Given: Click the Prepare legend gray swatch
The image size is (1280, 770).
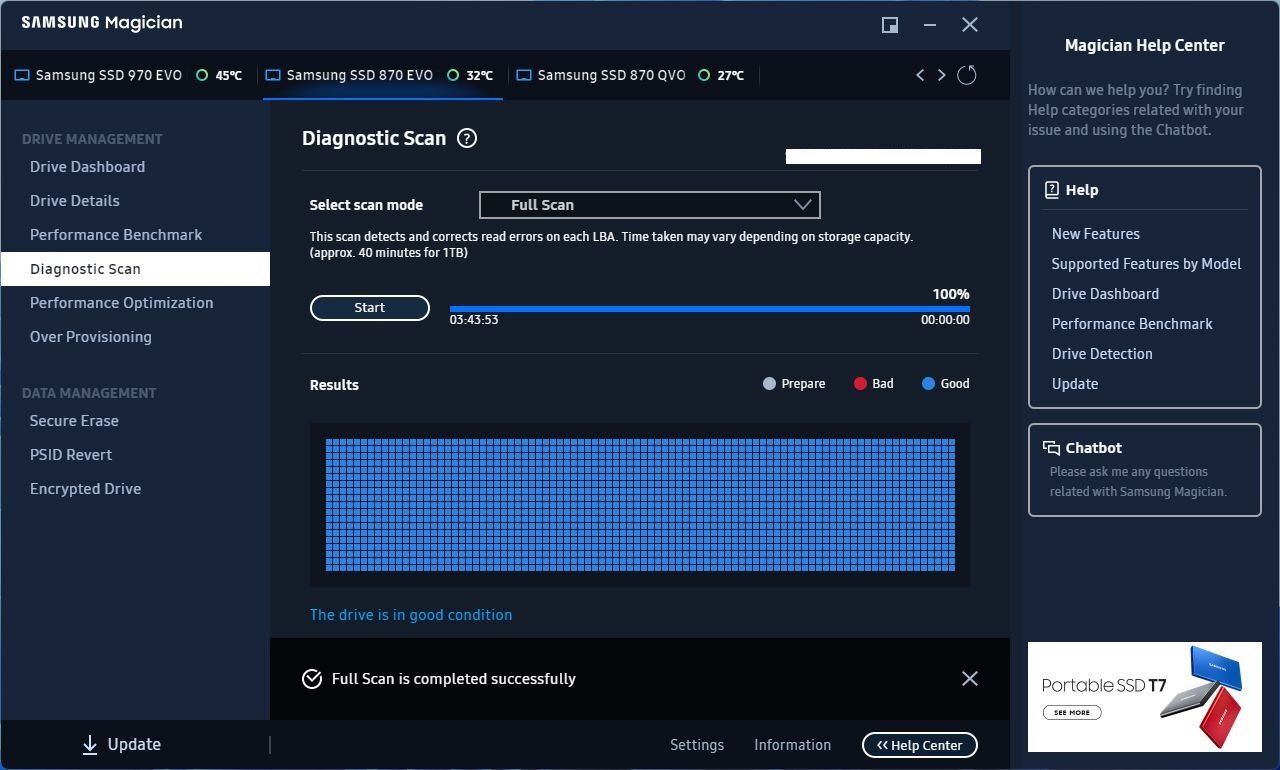Looking at the screenshot, I should click(x=769, y=384).
